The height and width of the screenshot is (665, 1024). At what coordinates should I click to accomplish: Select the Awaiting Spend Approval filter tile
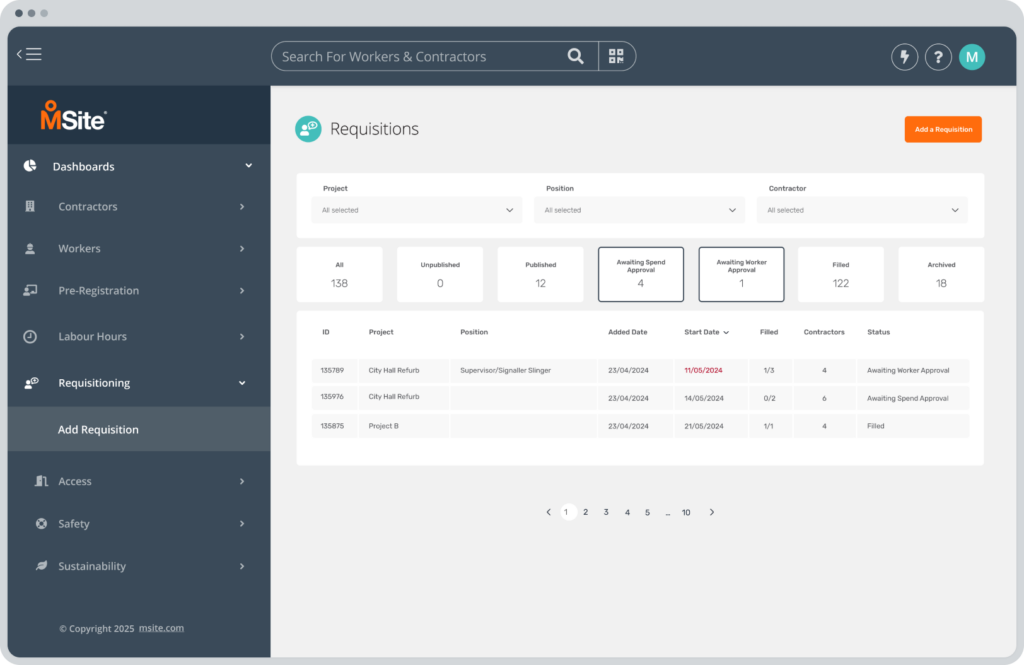point(640,274)
